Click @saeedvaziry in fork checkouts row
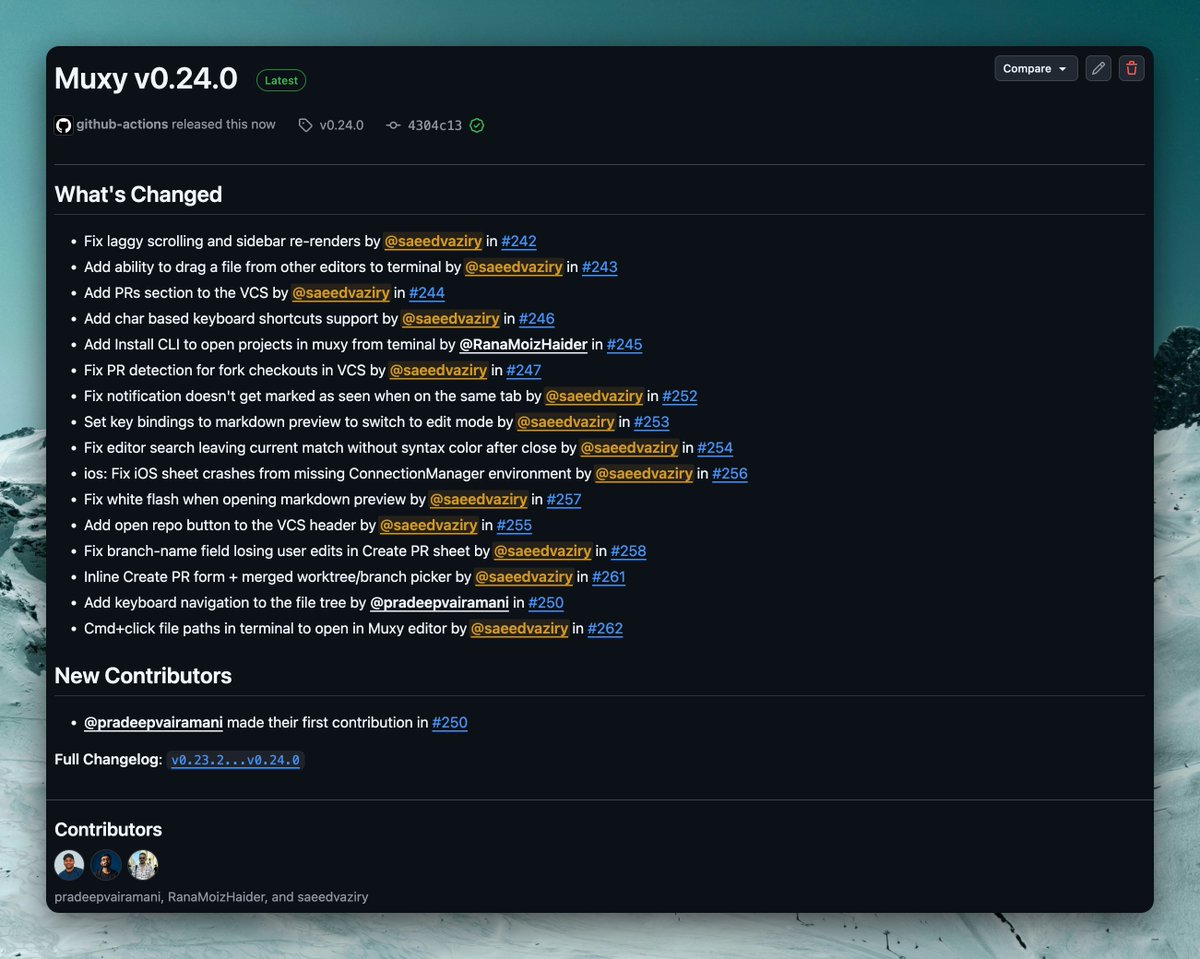Image resolution: width=1200 pixels, height=959 pixels. click(438, 370)
